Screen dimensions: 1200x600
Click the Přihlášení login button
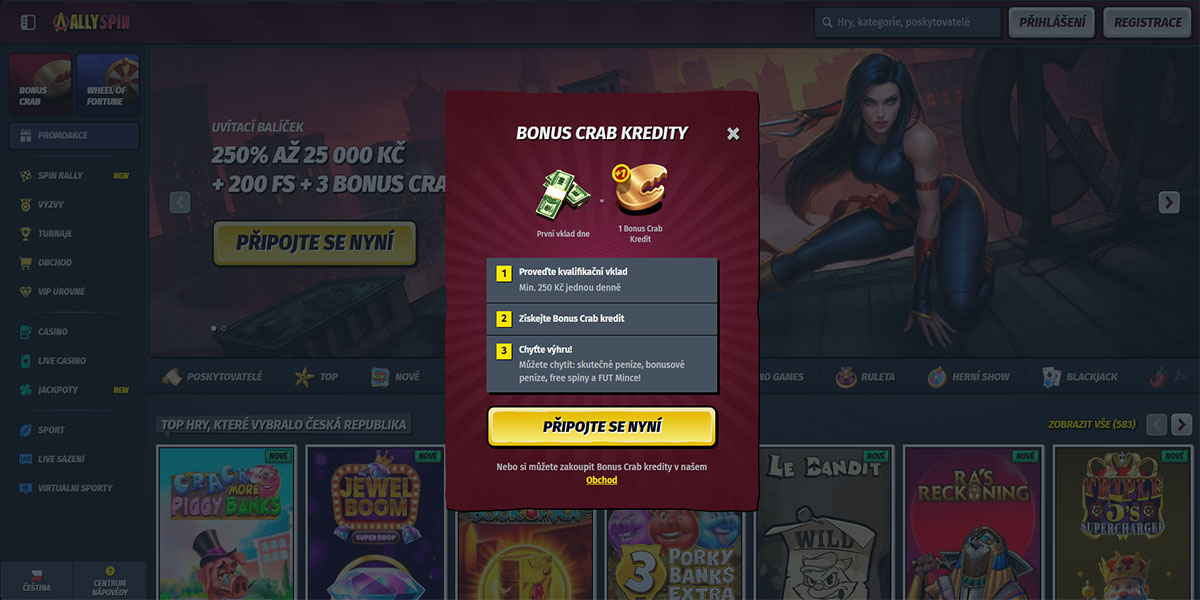(1052, 22)
